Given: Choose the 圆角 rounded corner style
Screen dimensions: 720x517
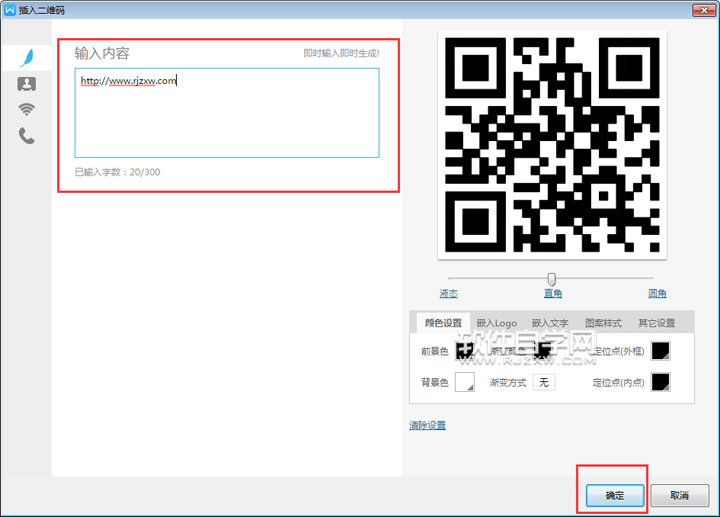Looking at the screenshot, I should click(657, 294).
